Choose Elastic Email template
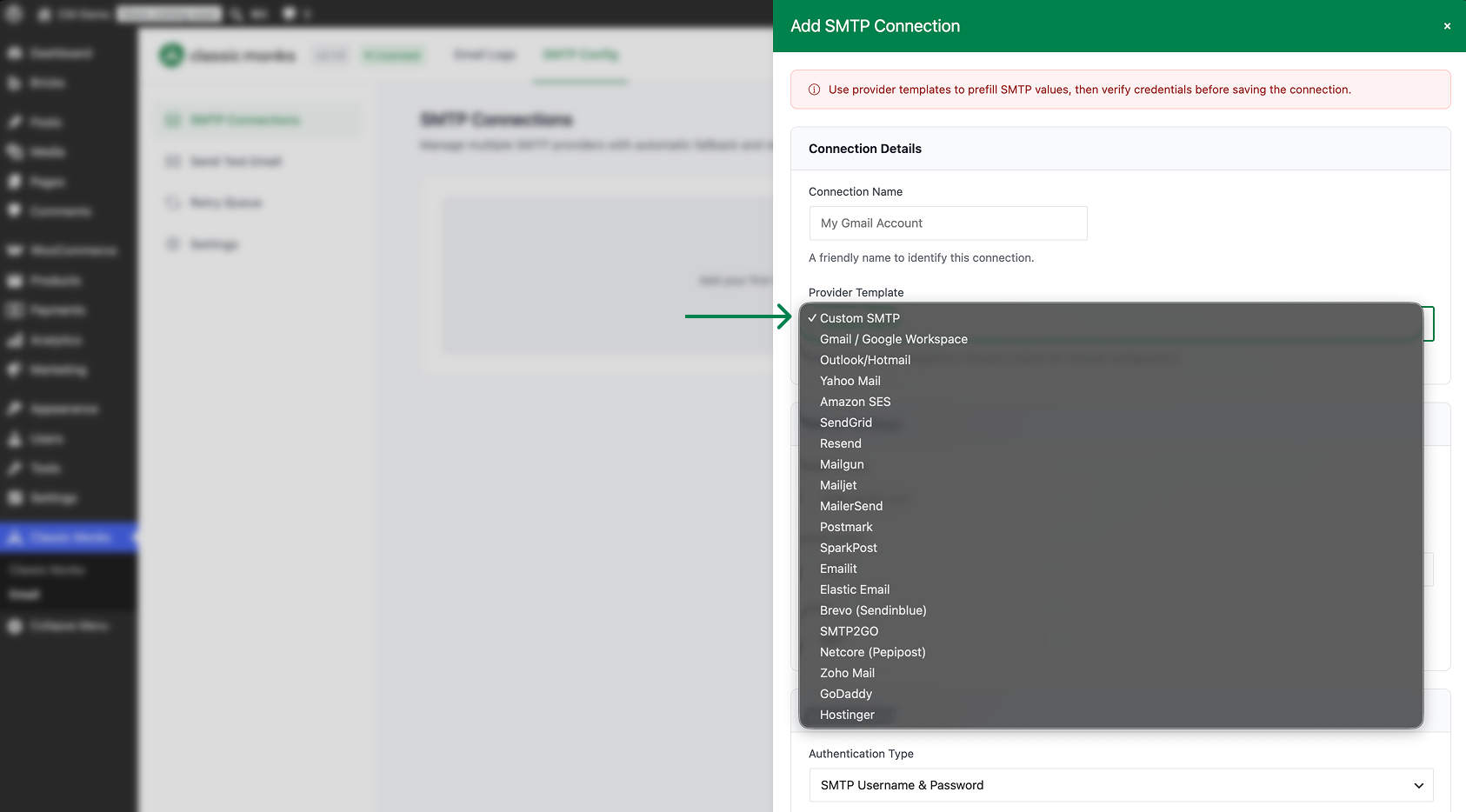Screen dimensions: 1466x812 [1110, 589]
